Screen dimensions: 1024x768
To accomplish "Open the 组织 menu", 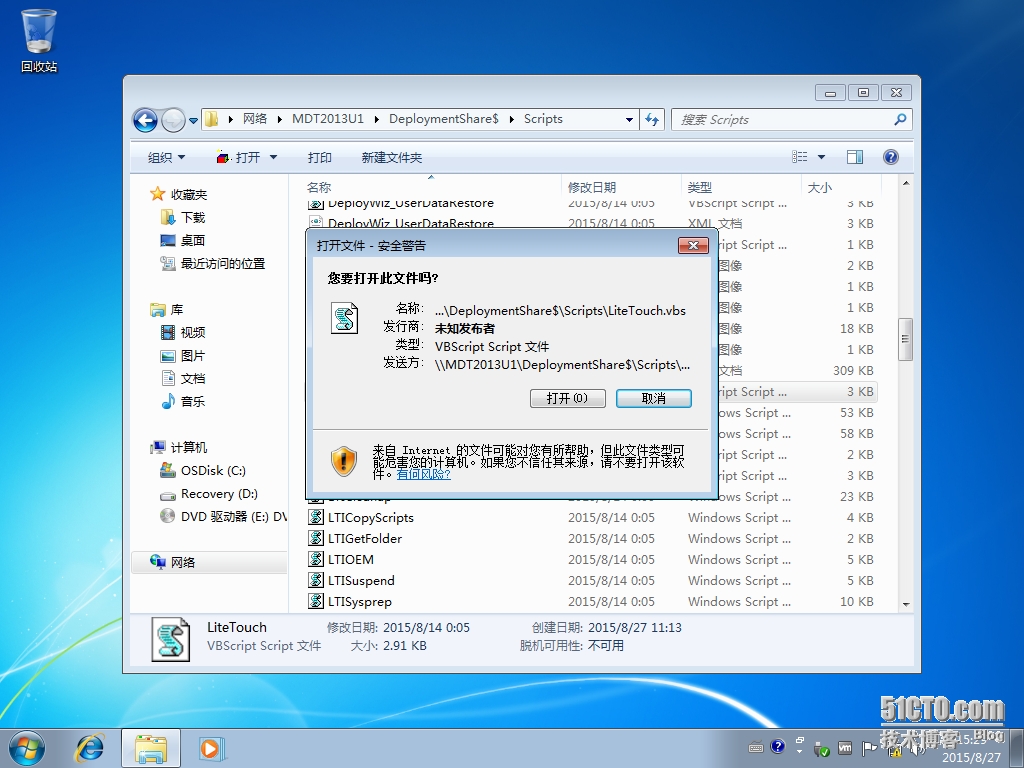I will point(166,157).
